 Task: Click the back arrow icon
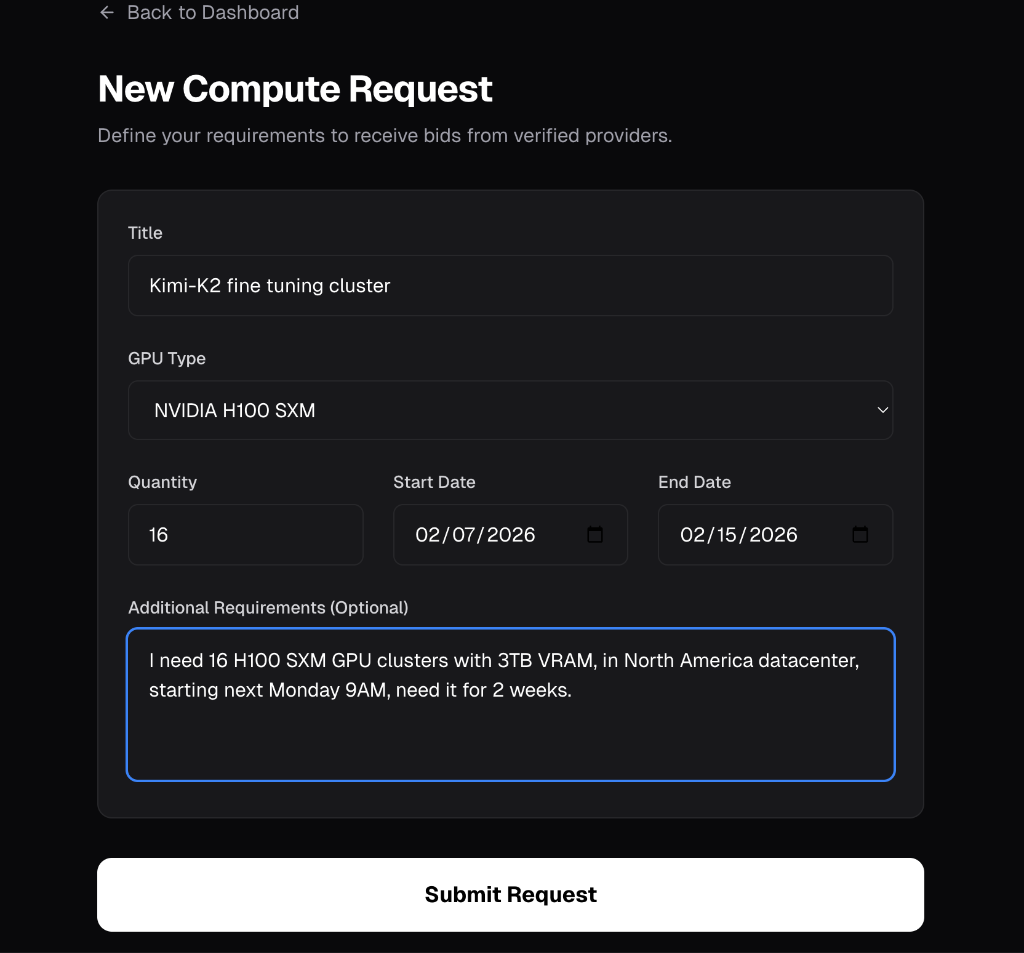107,13
